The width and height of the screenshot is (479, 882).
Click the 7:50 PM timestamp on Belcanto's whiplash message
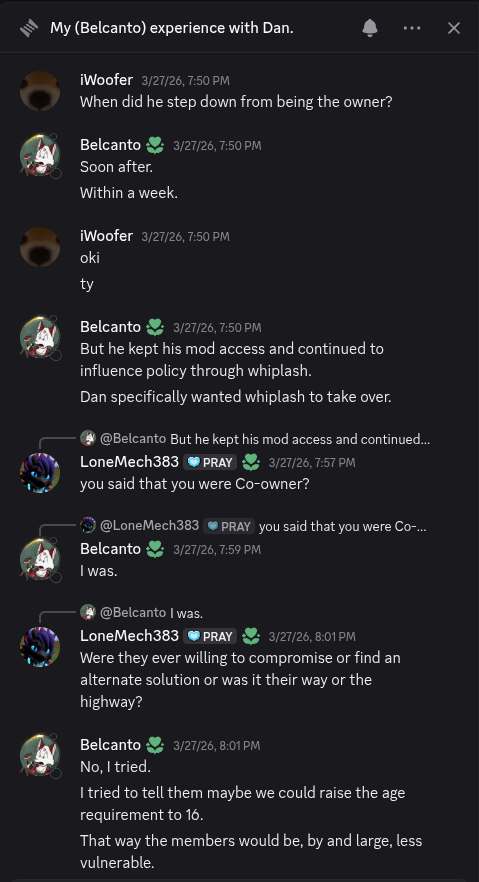pyautogui.click(x=217, y=327)
